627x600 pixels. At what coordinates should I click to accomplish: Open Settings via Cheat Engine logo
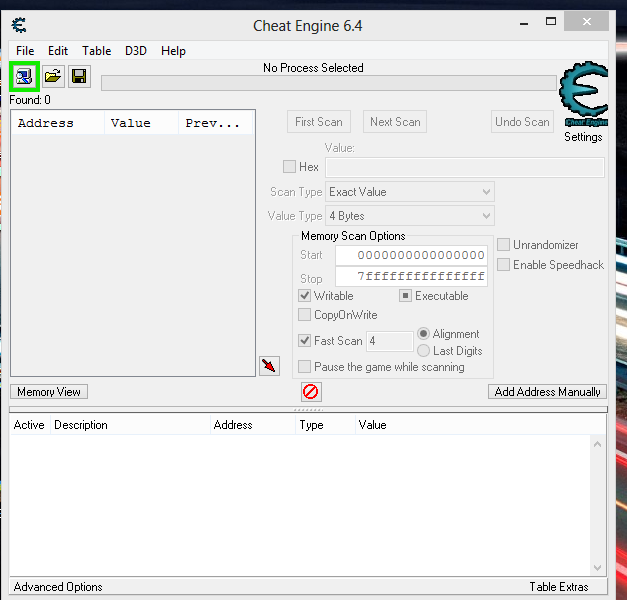point(583,94)
